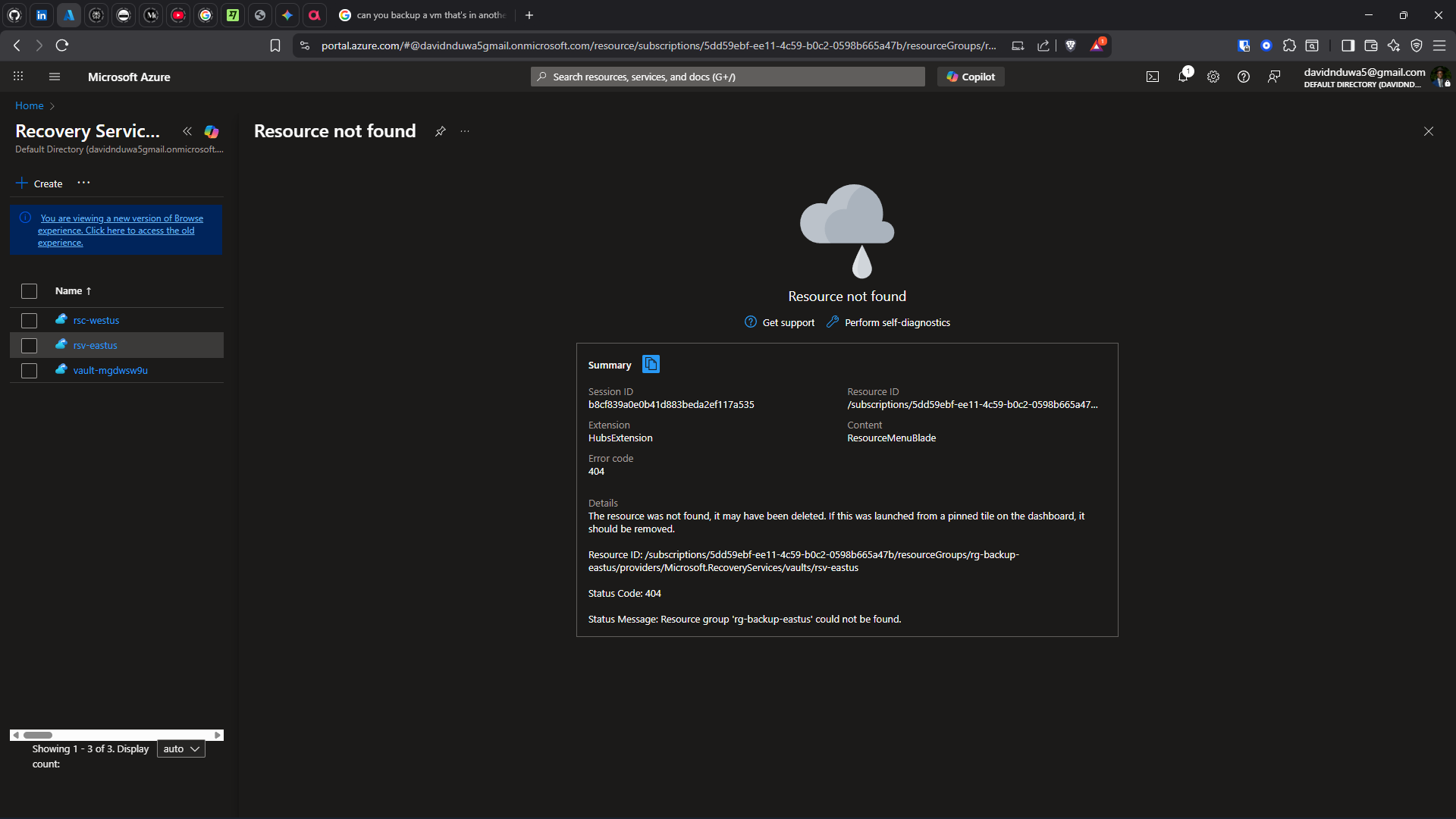Click the site settings icon in address bar
The width and height of the screenshot is (1456, 819).
tap(305, 45)
